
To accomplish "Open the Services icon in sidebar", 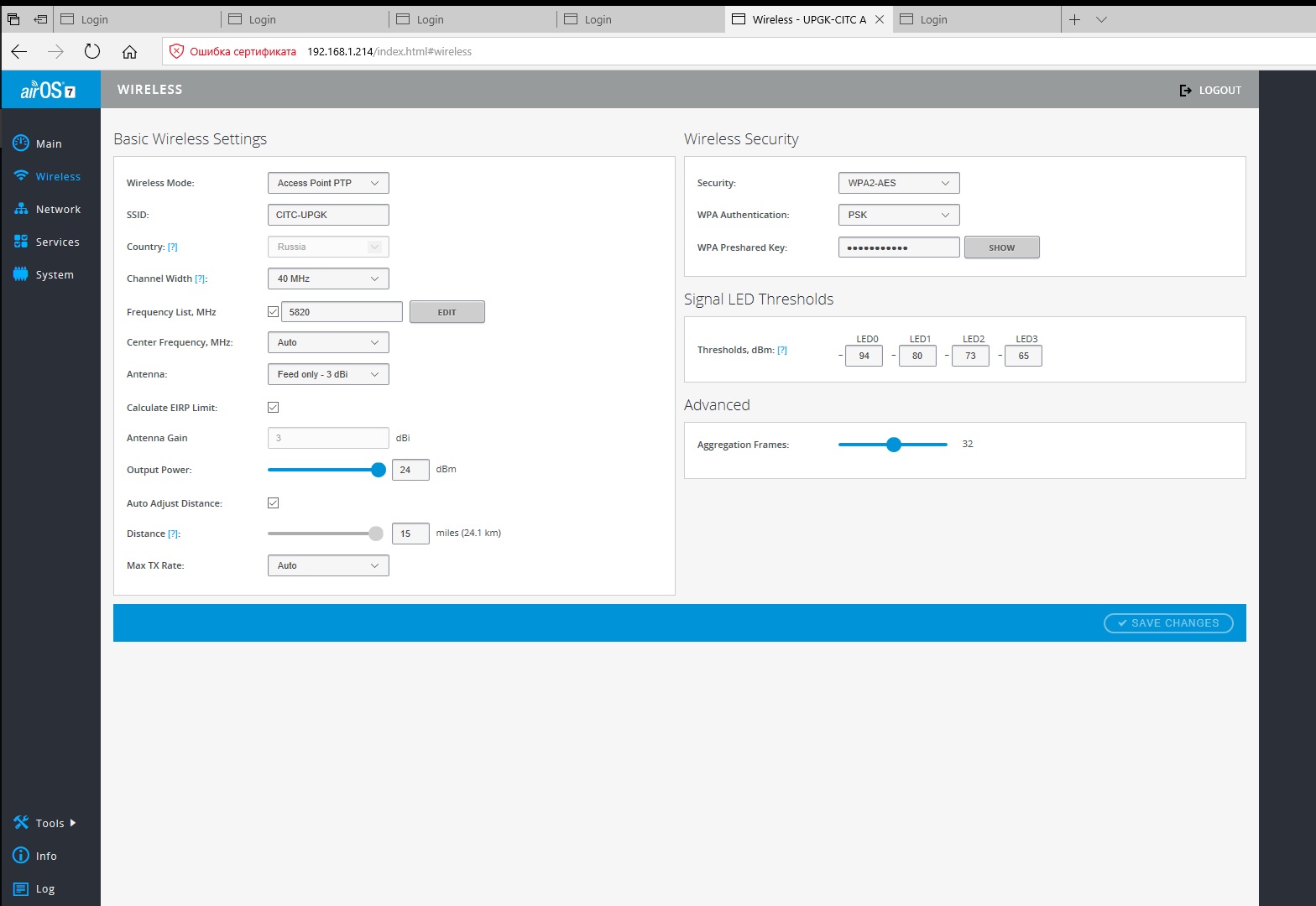I will point(21,242).
